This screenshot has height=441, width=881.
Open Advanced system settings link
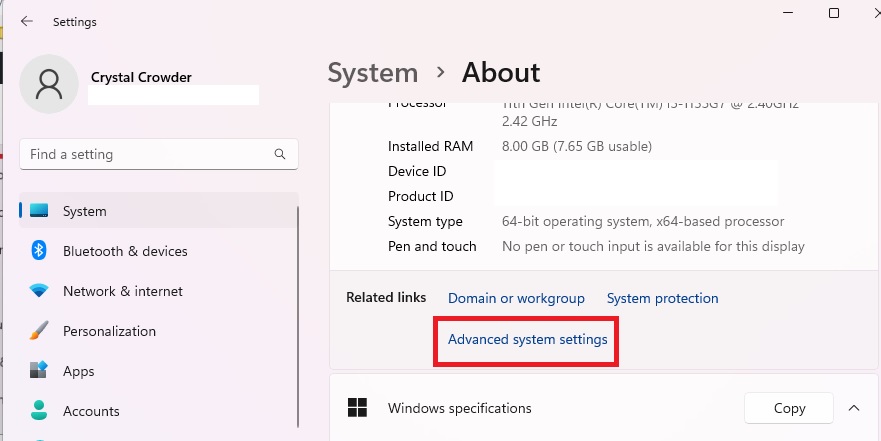click(x=528, y=339)
